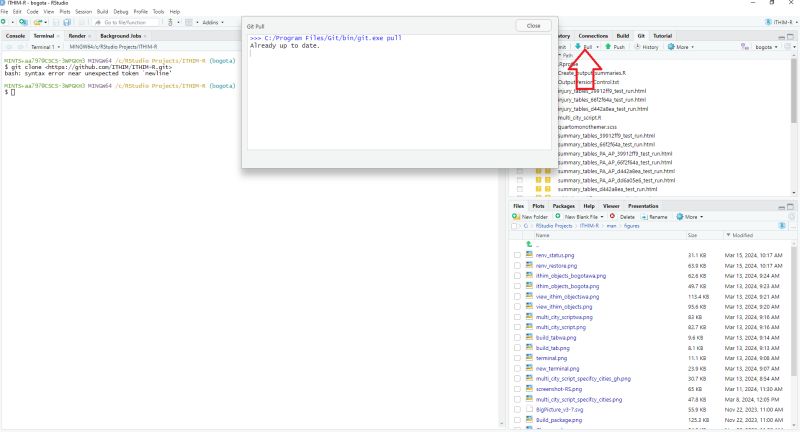Click the yellow status badge for summary_tables_d442a8ea_test_run.html
This screenshot has height=432, width=800.
pos(538,189)
